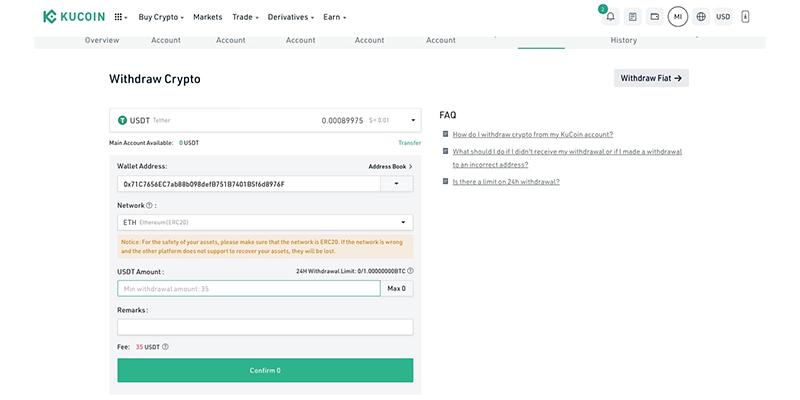Open the apps grid menu

tap(120, 17)
